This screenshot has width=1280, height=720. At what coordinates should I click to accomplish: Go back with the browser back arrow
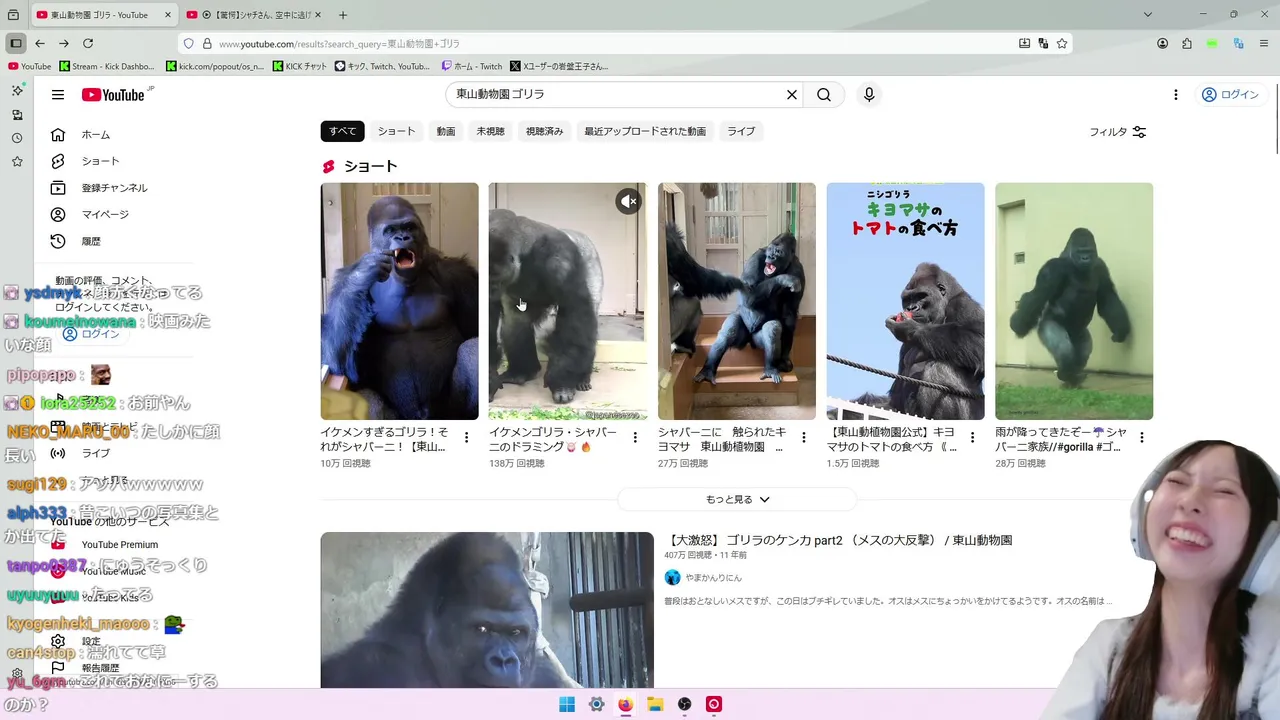point(40,44)
